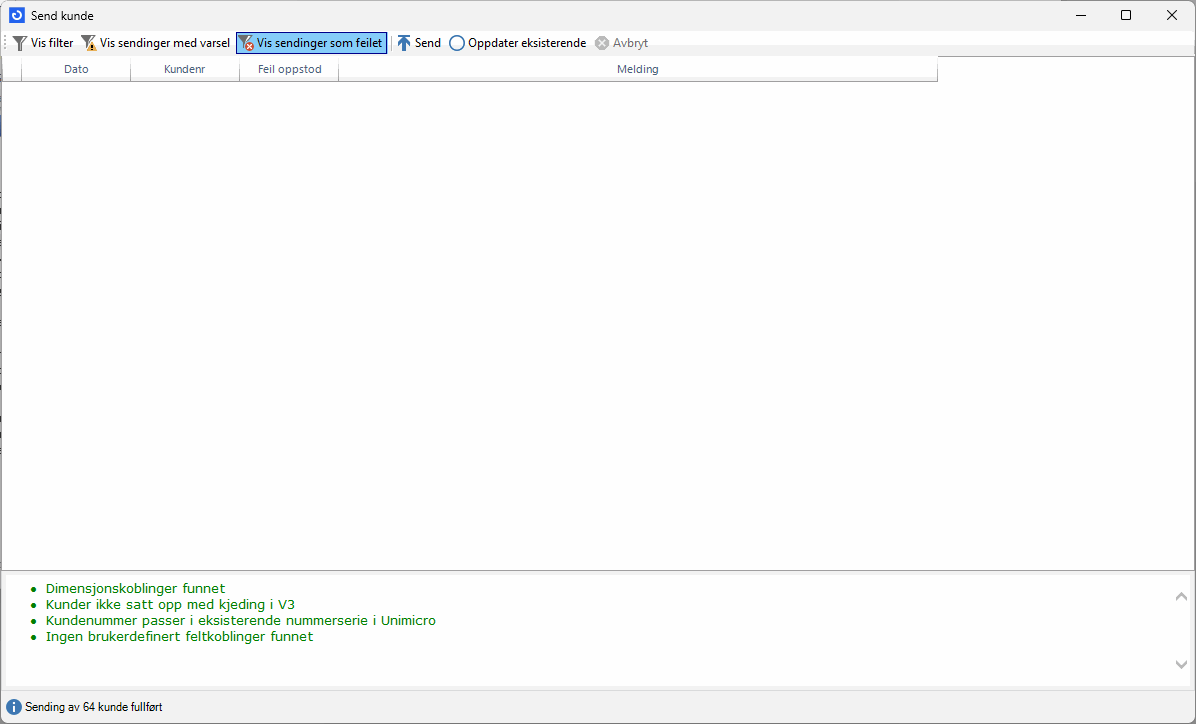Click the Kundenummer passer i eksisterende nummerserie message
The image size is (1196, 724).
point(240,621)
